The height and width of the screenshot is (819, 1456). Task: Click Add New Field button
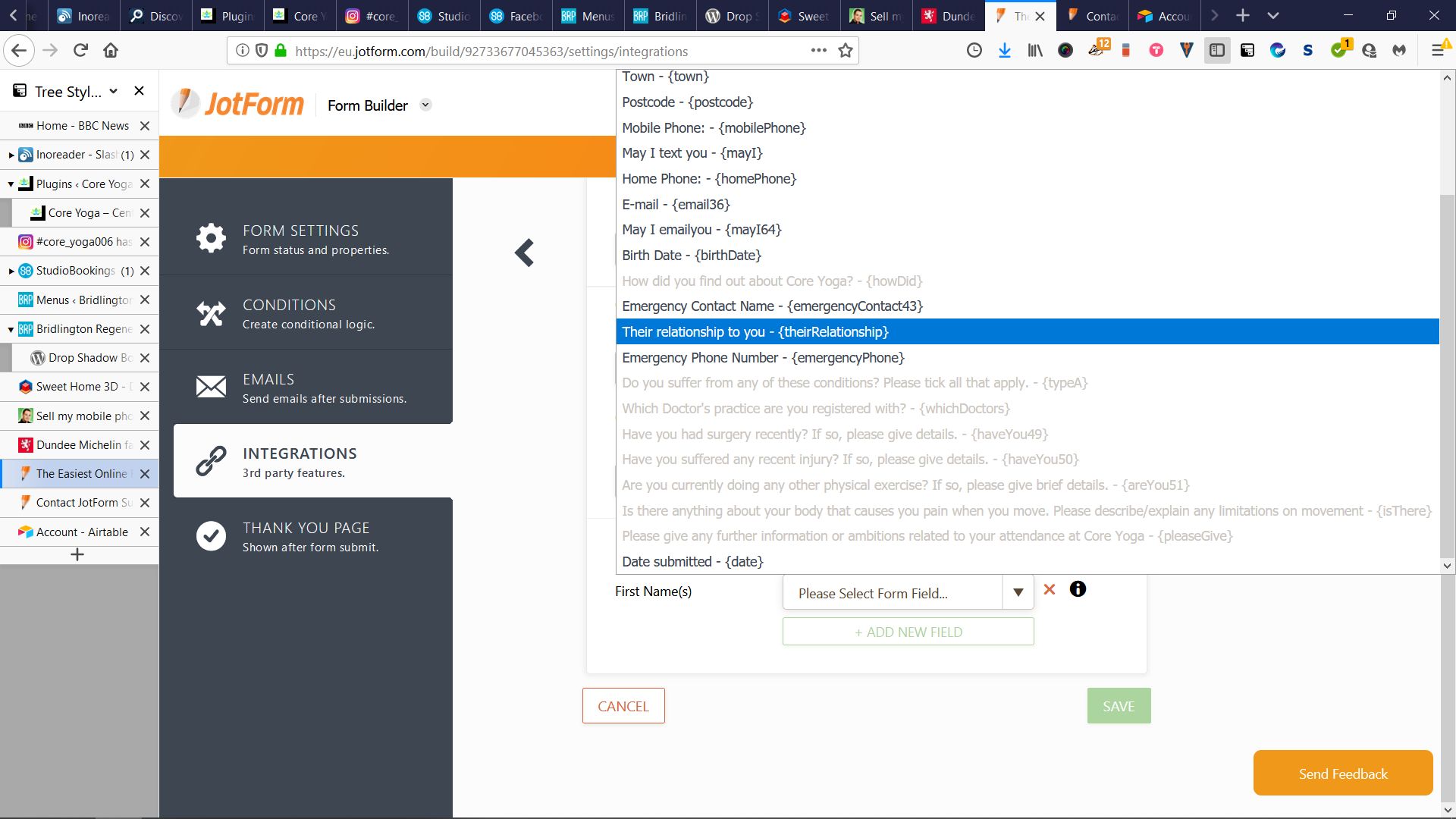908,632
